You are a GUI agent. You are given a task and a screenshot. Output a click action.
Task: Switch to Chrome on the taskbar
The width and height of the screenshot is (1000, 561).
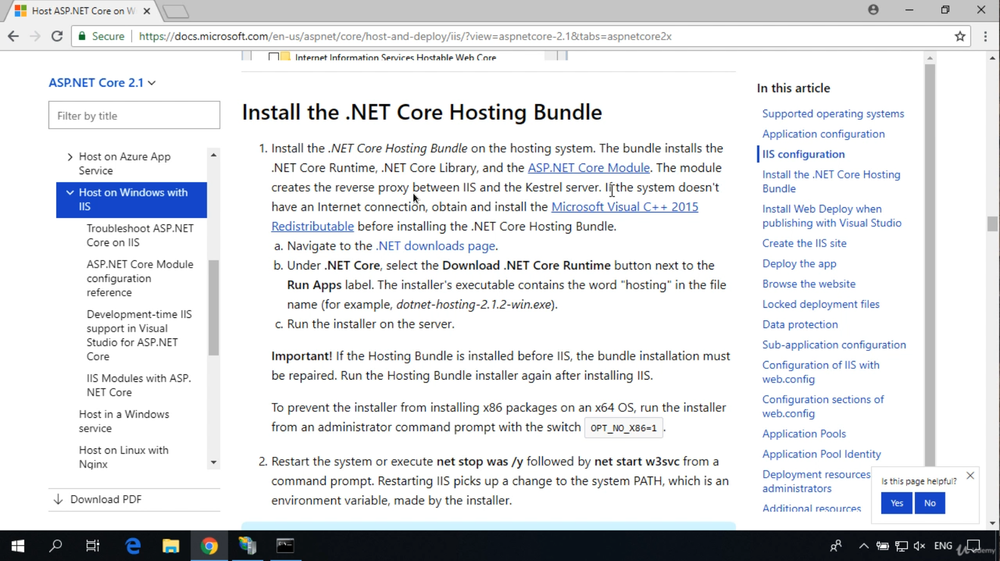[x=209, y=546]
